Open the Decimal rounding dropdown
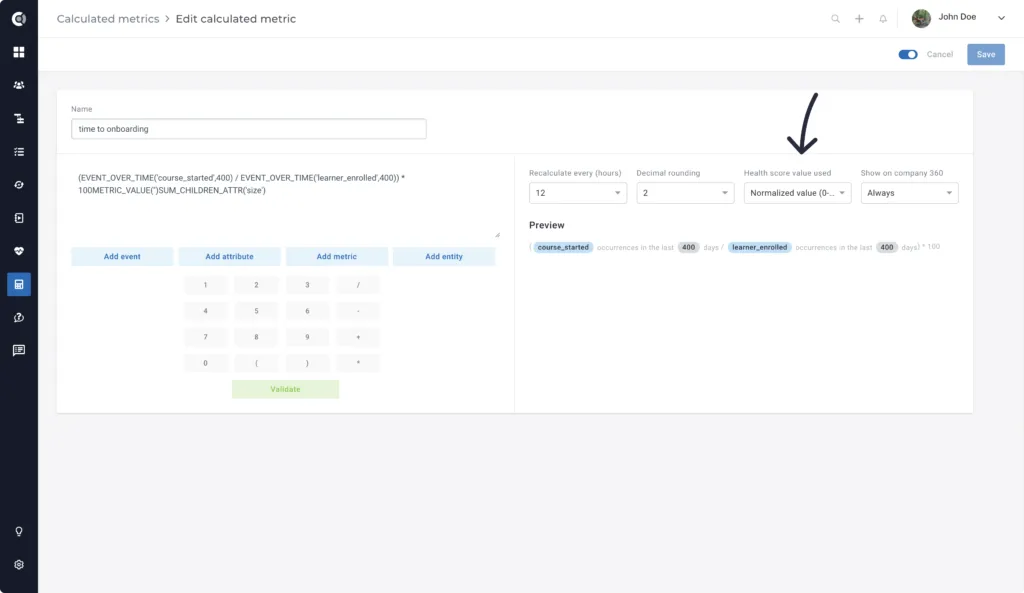The width and height of the screenshot is (1024, 593). (x=685, y=193)
